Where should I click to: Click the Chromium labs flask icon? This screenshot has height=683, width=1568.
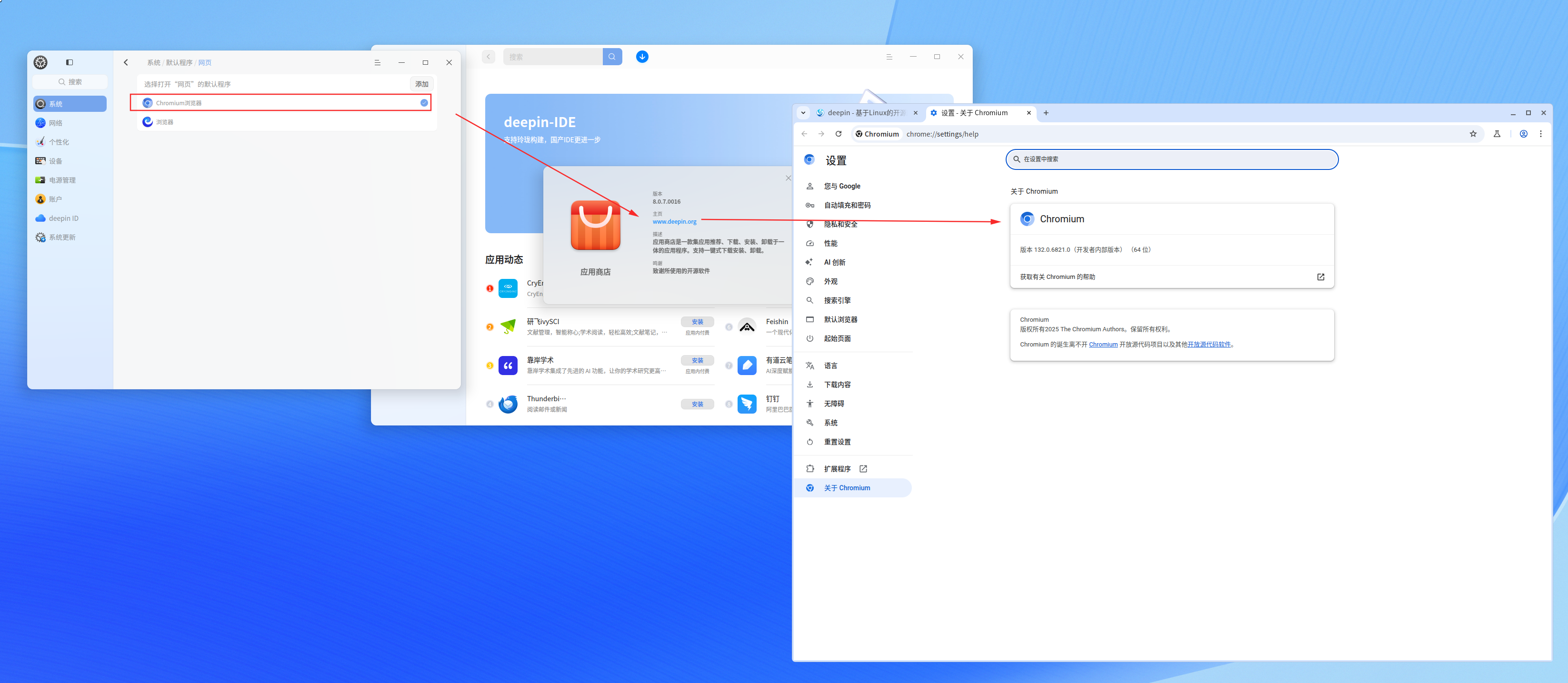1497,134
